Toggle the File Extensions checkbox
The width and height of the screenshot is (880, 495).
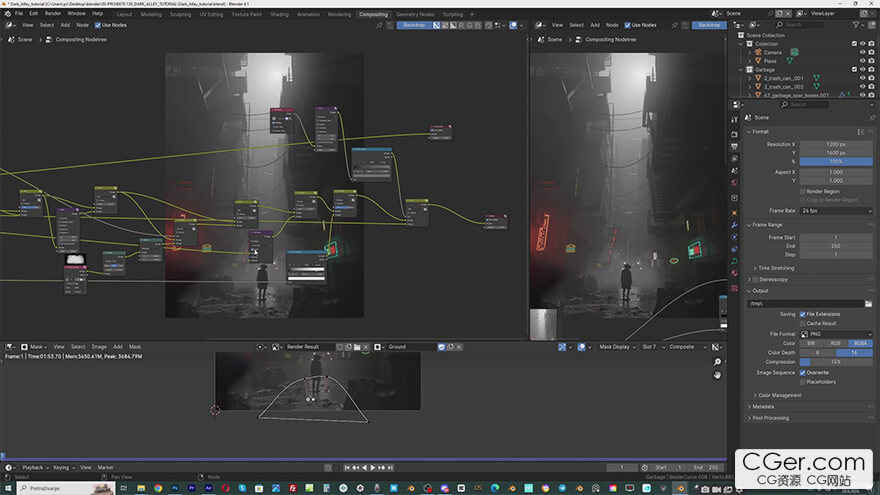tap(803, 314)
